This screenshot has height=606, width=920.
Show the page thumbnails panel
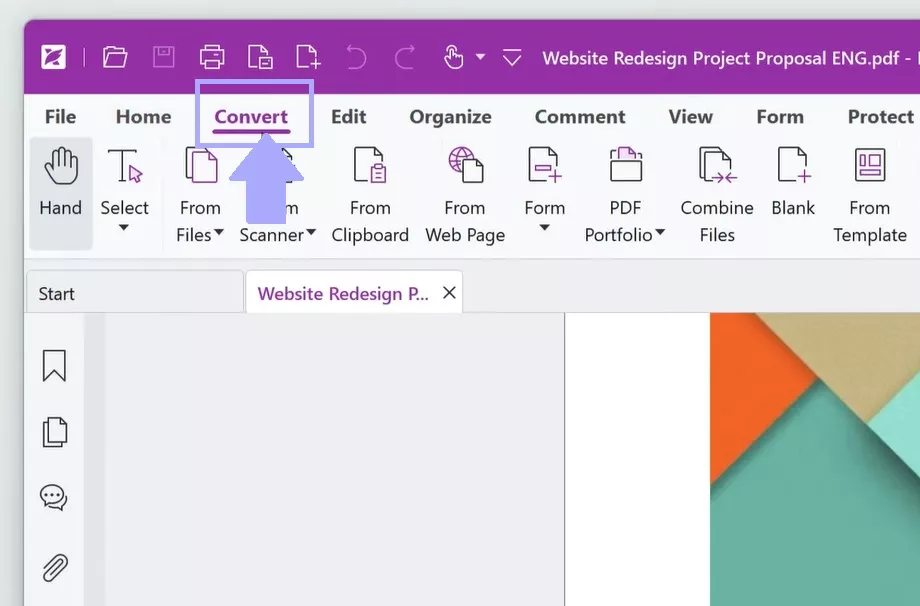52,432
